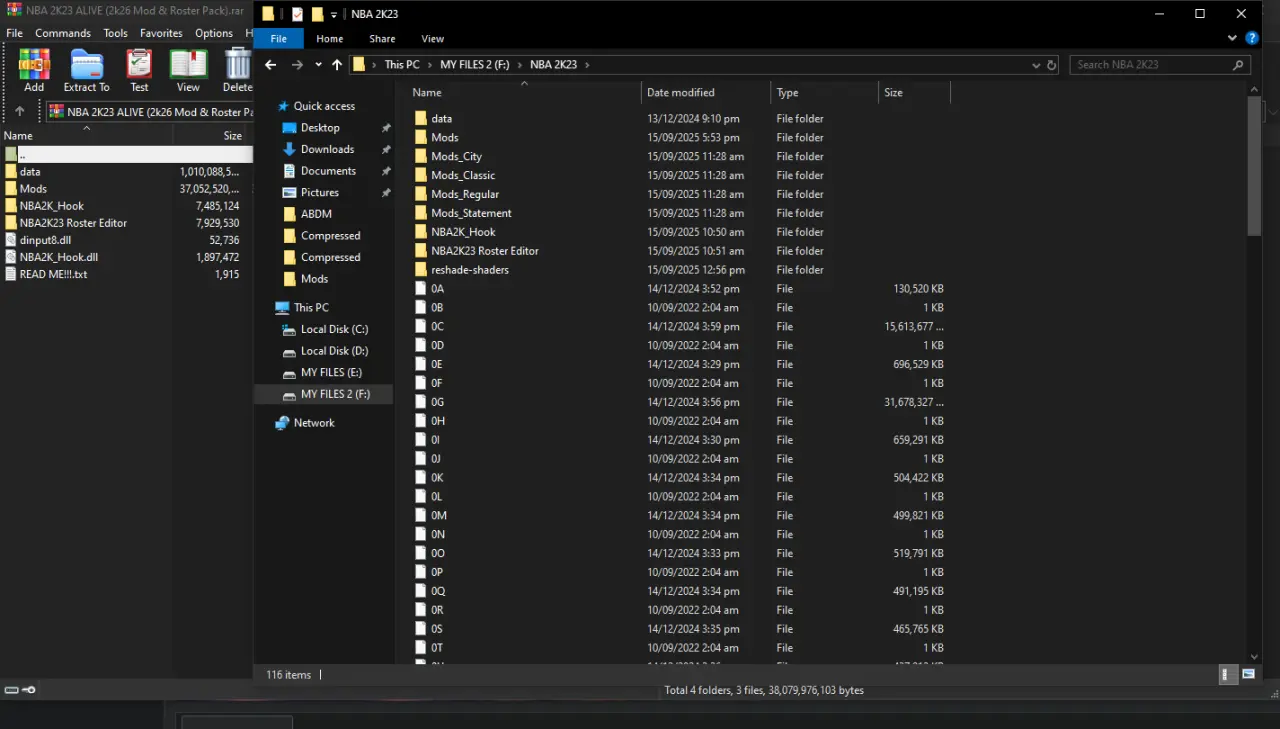Switch Explorer to large thumbnails view

click(1248, 675)
